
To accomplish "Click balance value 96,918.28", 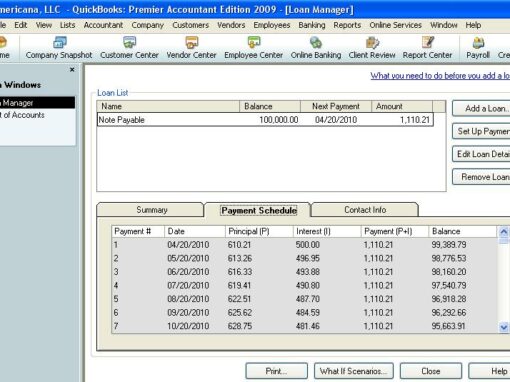I will (449, 299).
